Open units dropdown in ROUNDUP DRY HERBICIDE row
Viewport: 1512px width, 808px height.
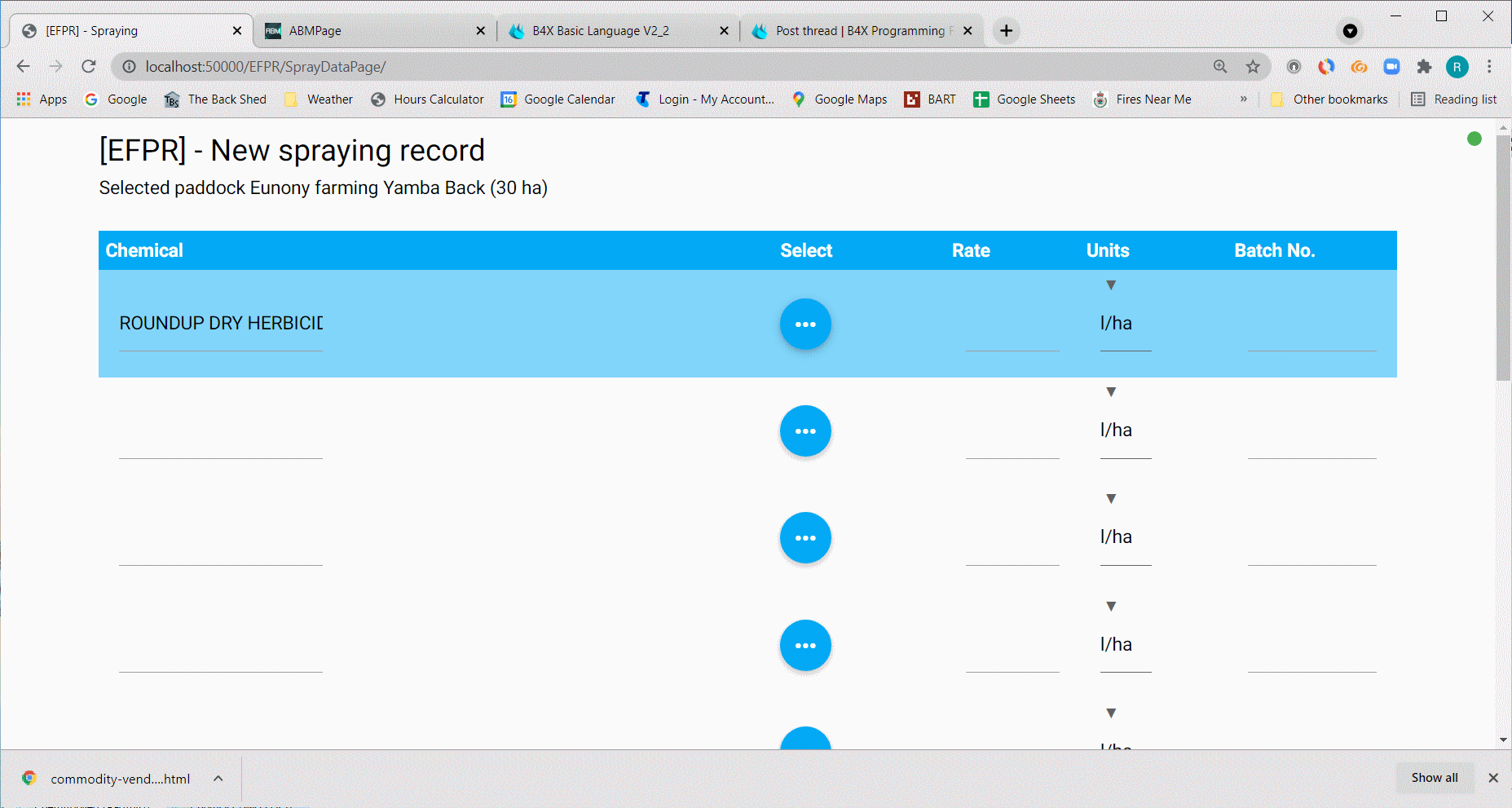click(x=1126, y=323)
